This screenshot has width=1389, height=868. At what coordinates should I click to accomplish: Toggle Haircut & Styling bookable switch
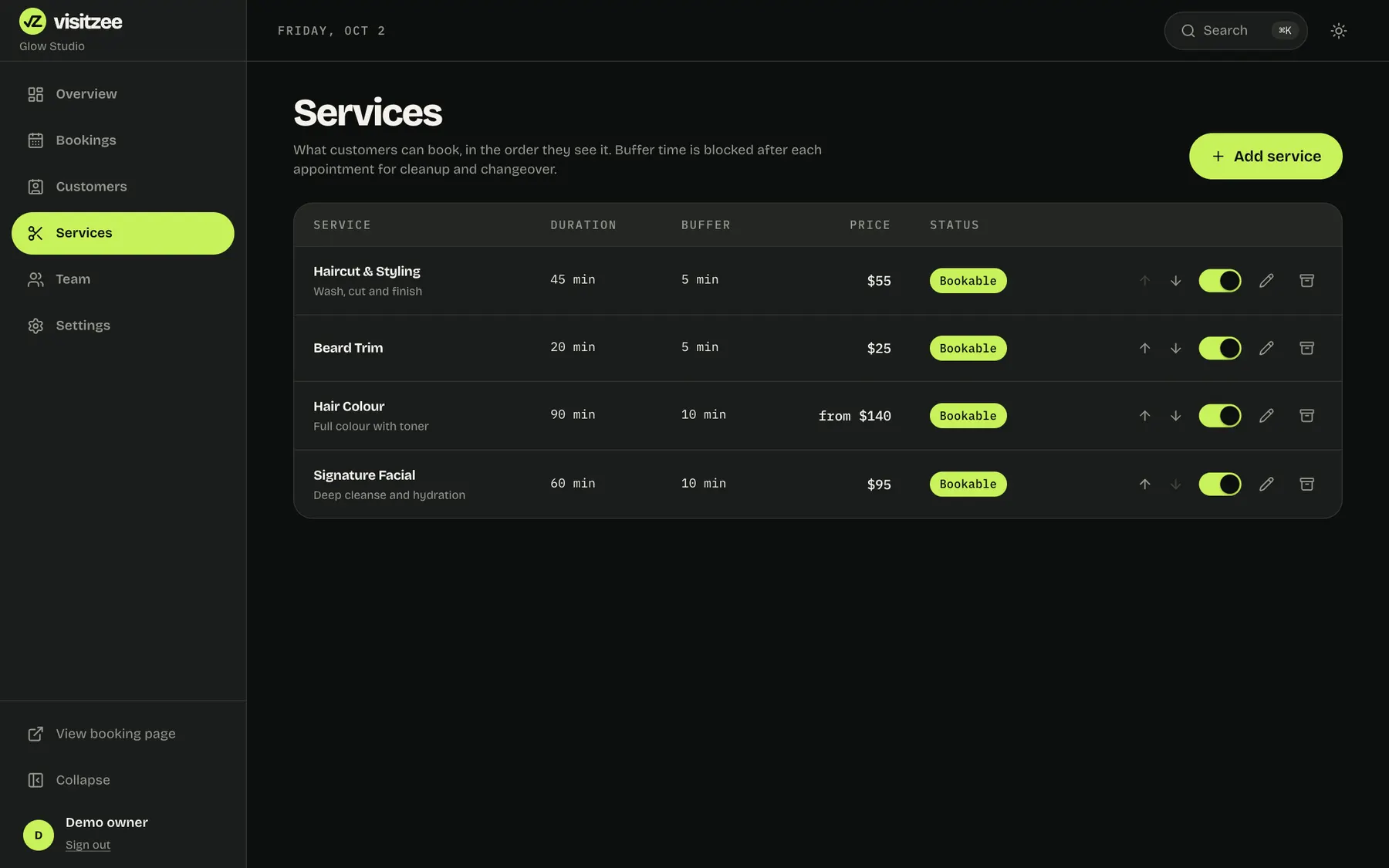click(1219, 281)
